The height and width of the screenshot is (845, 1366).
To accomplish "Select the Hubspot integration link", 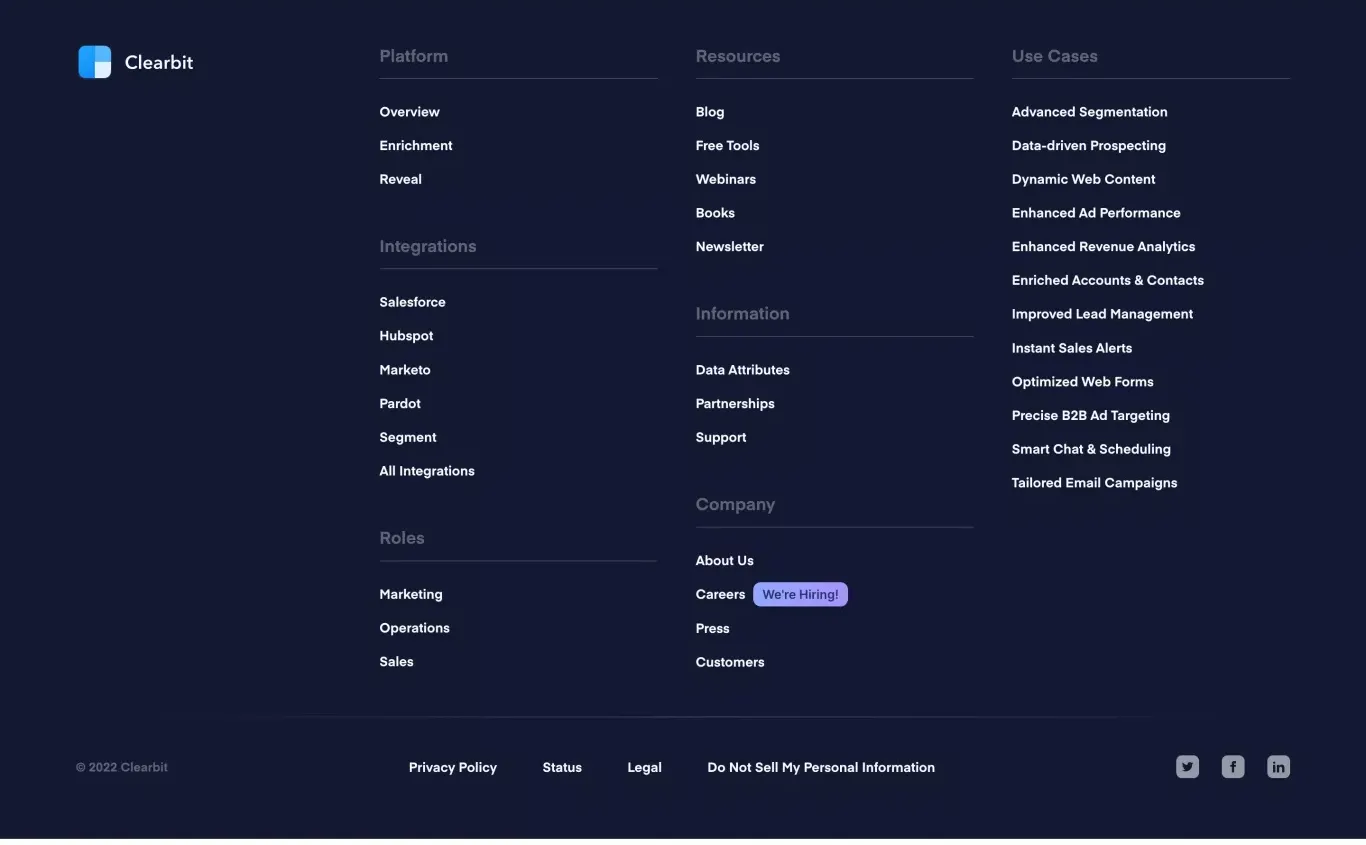I will tap(406, 336).
